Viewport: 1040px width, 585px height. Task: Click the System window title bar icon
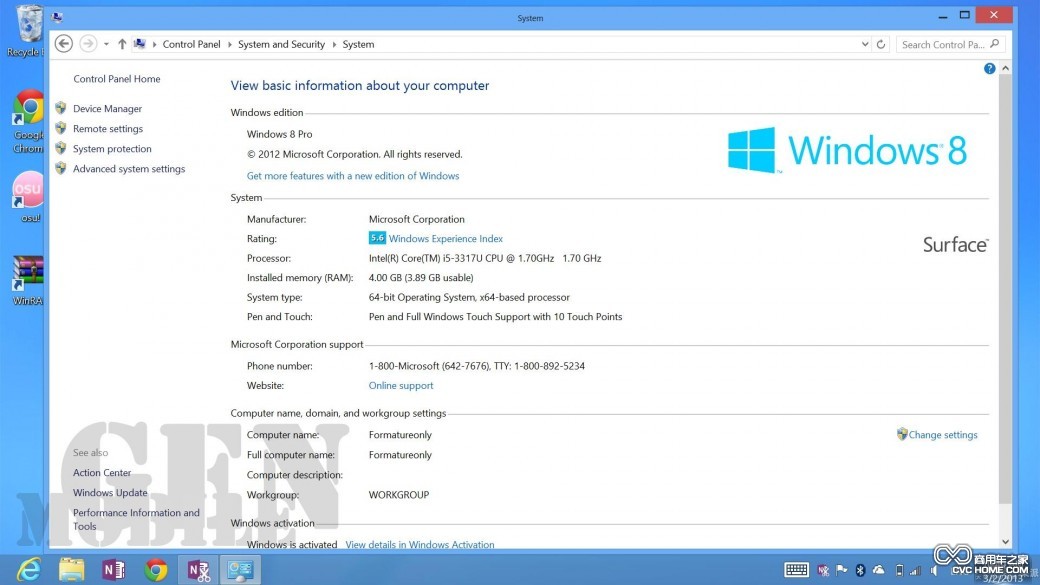(58, 17)
